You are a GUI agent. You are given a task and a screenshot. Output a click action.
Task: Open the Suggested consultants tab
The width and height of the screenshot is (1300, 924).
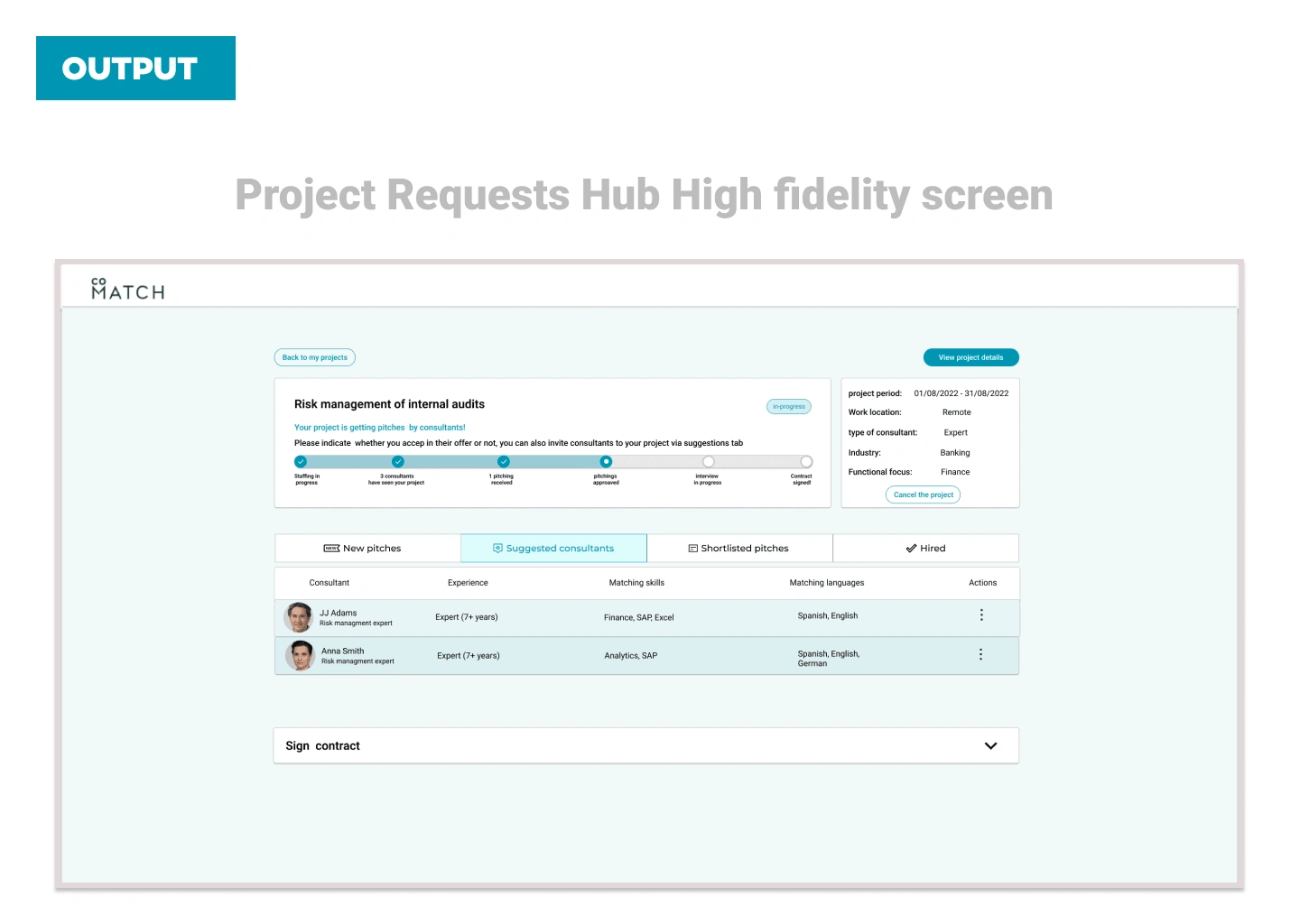coord(553,549)
